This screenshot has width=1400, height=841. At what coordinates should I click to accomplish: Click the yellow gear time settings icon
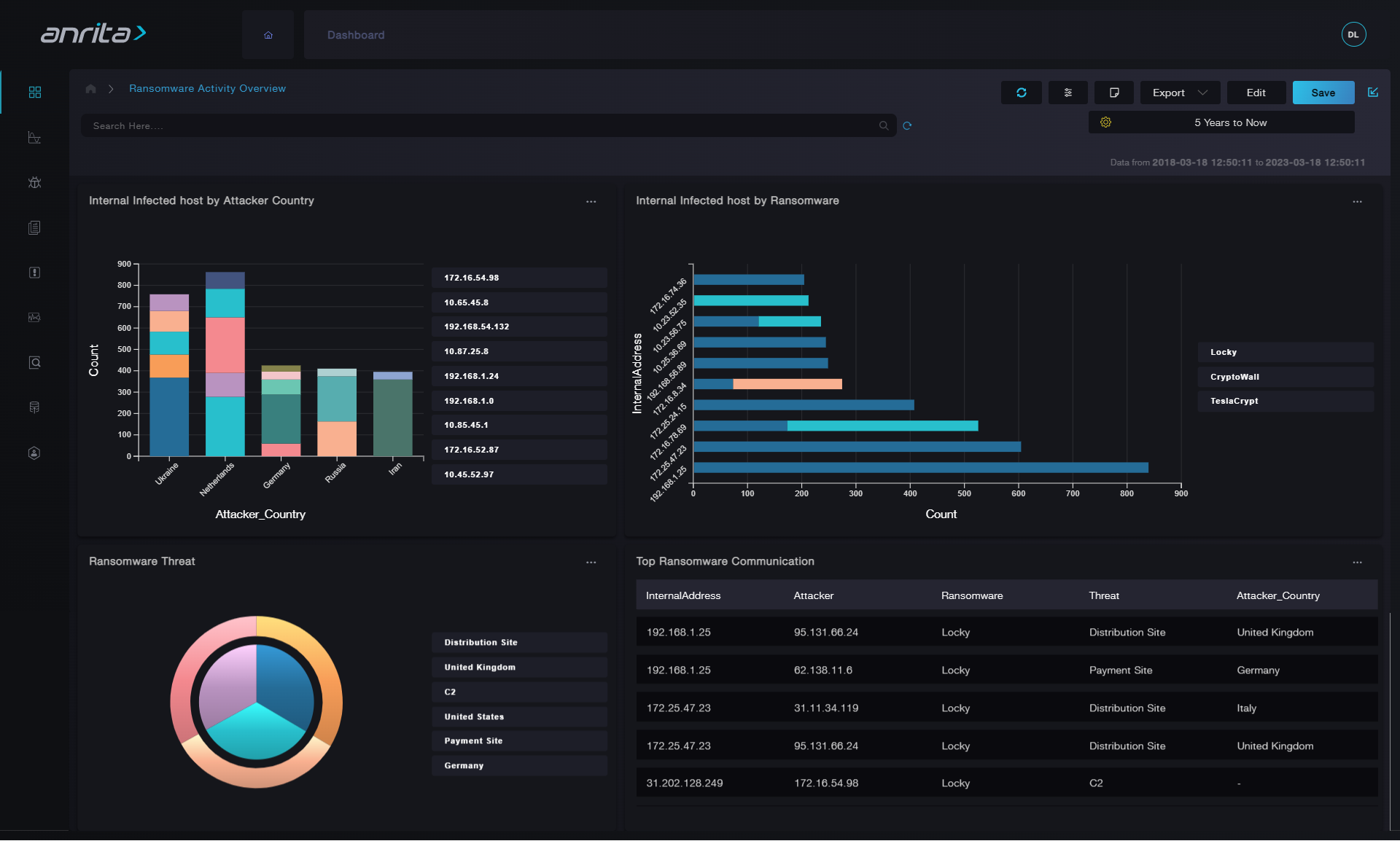point(1105,122)
